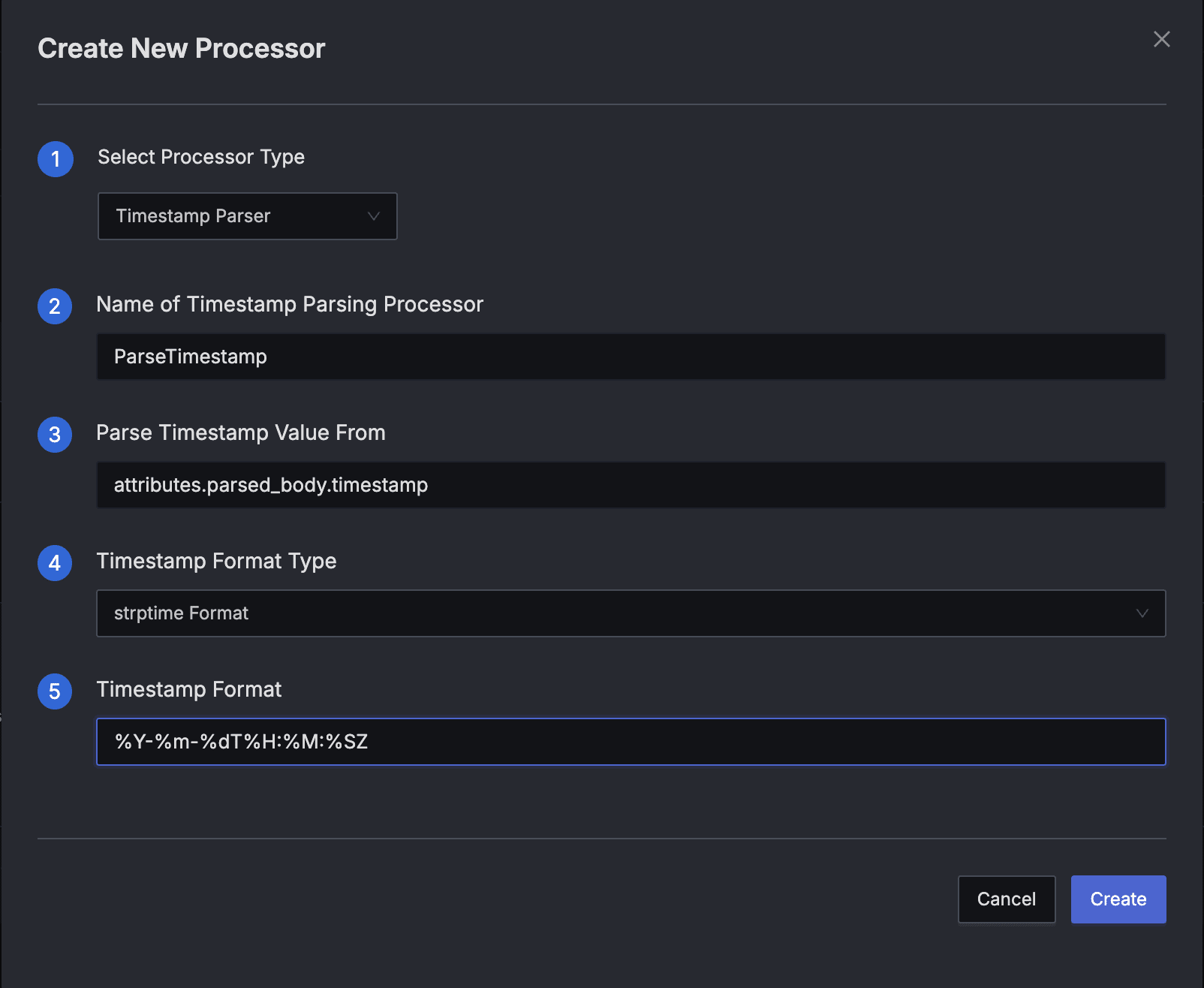Viewport: 1204px width, 988px height.
Task: Open the Timestamp Format Type dropdown
Action: tap(631, 613)
